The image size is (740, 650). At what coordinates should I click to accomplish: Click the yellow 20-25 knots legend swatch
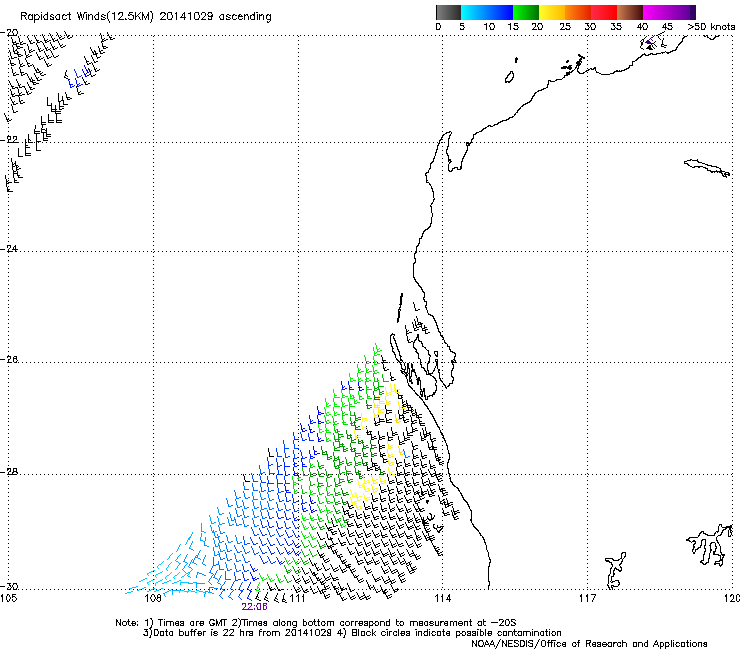click(x=552, y=12)
